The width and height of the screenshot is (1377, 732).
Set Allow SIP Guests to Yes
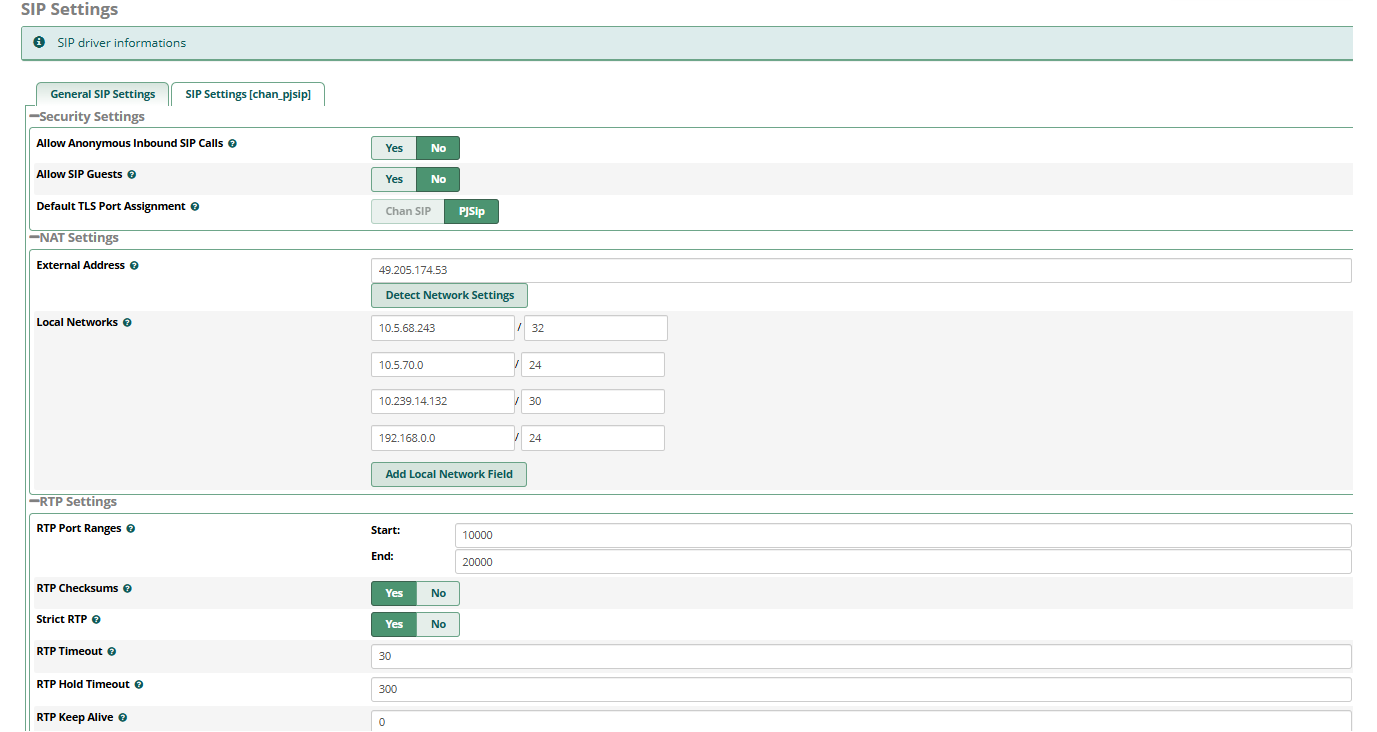[x=394, y=179]
